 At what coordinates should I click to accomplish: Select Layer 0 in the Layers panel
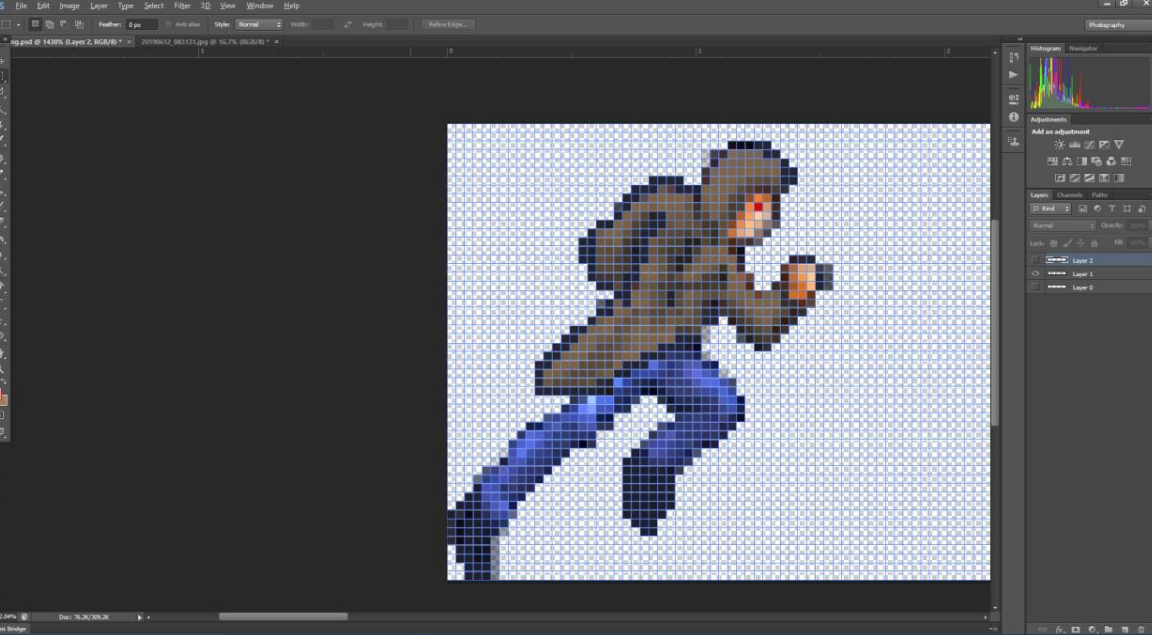pyautogui.click(x=1090, y=287)
